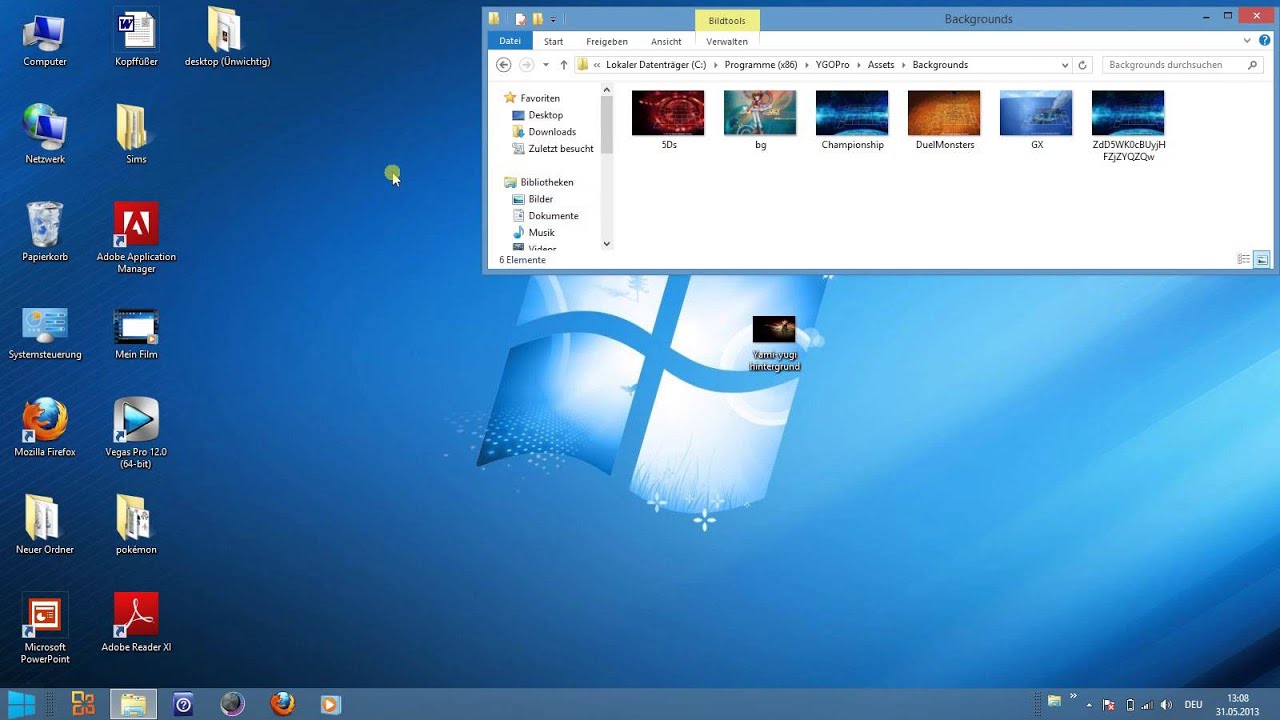Open the Ansicht ribbon tab
This screenshot has width=1280, height=720.
coord(666,41)
